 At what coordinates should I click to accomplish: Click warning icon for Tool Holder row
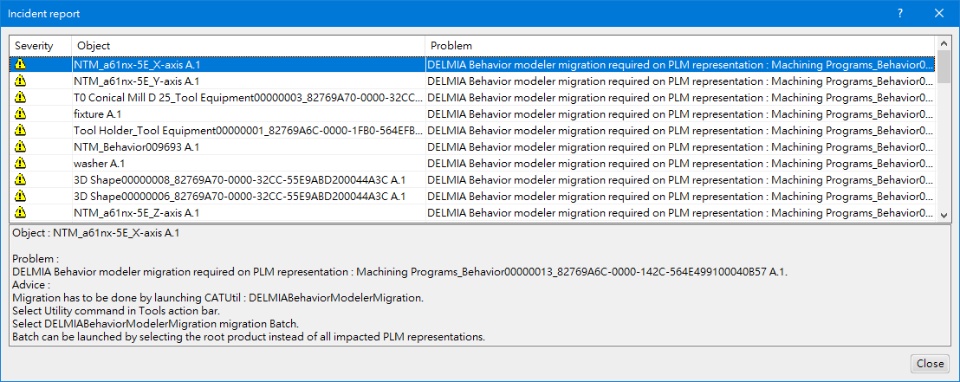(x=20, y=130)
